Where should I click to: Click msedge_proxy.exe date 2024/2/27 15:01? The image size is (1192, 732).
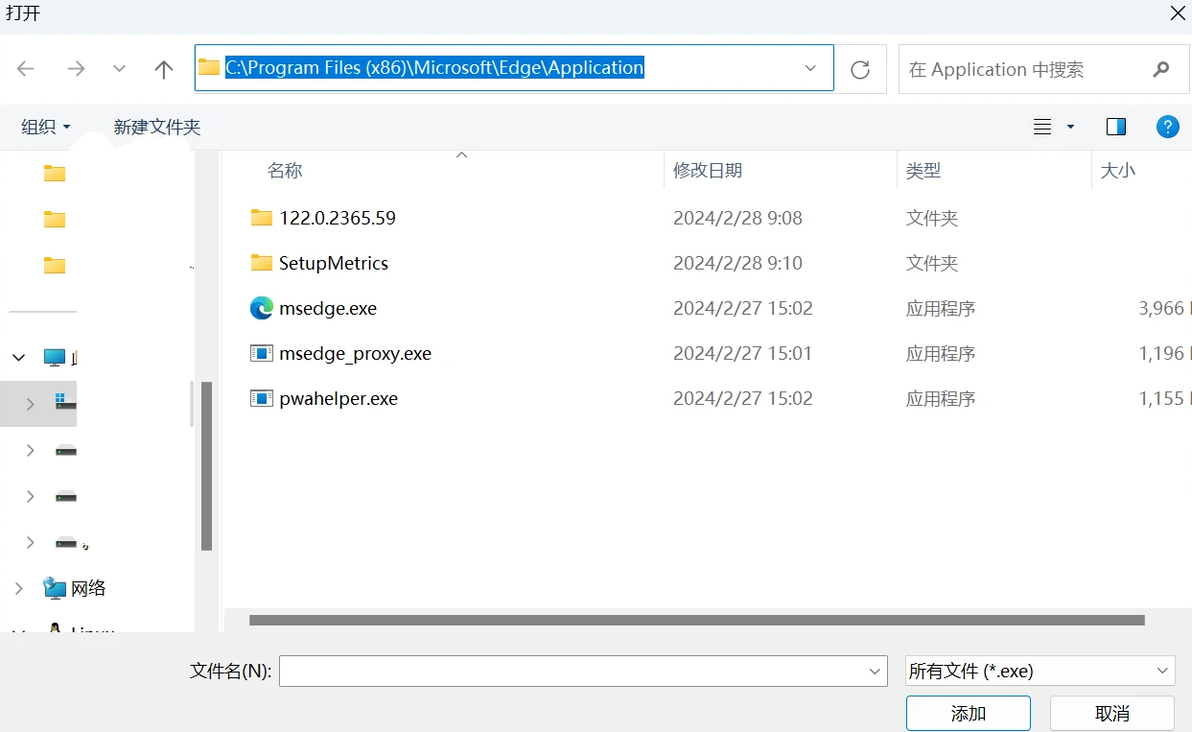[x=743, y=353]
